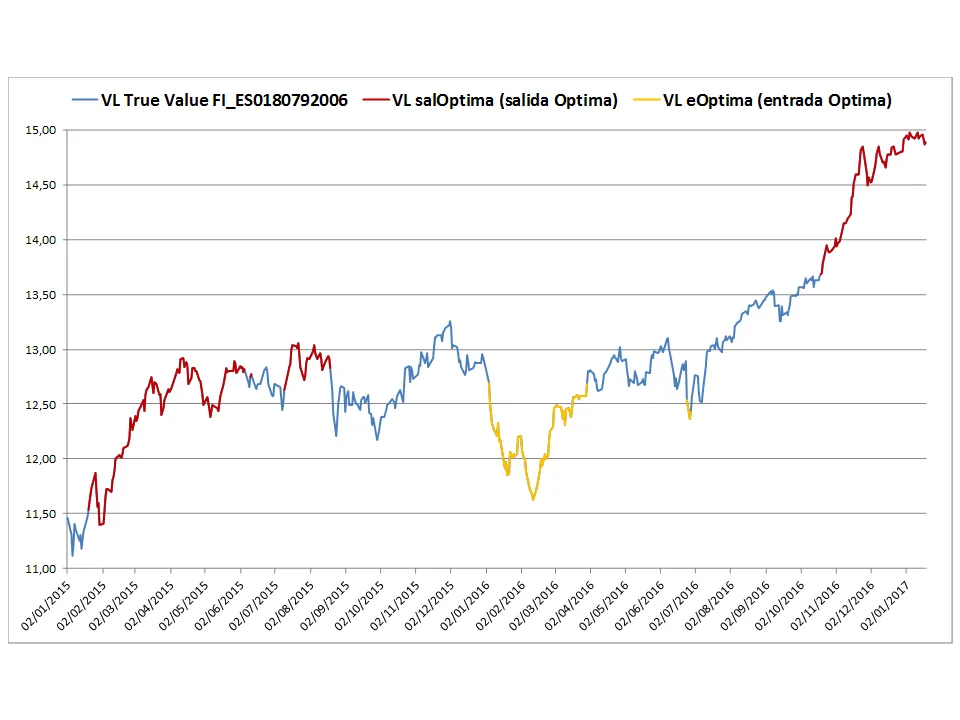Click the lowest point of the yellow line

click(533, 499)
